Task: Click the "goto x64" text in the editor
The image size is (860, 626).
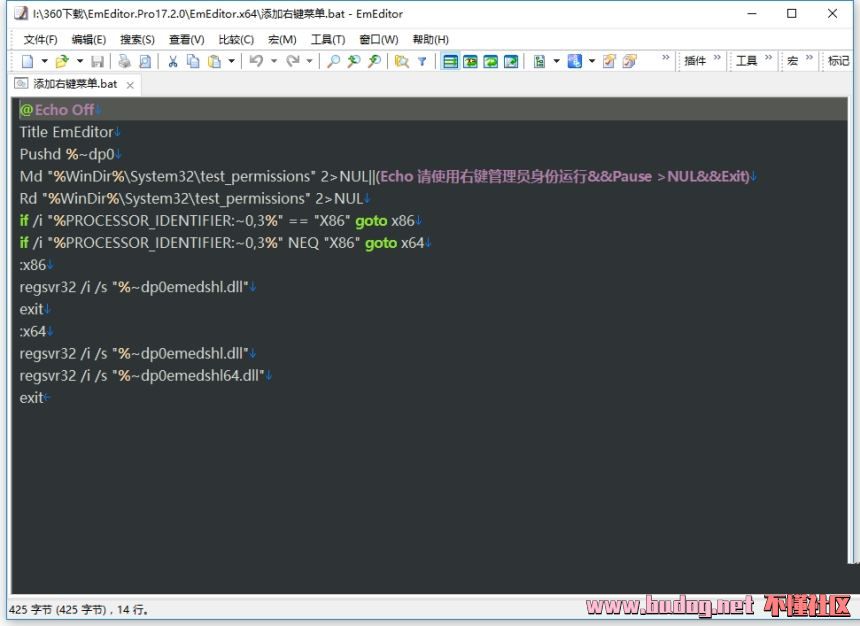Action: tap(395, 243)
